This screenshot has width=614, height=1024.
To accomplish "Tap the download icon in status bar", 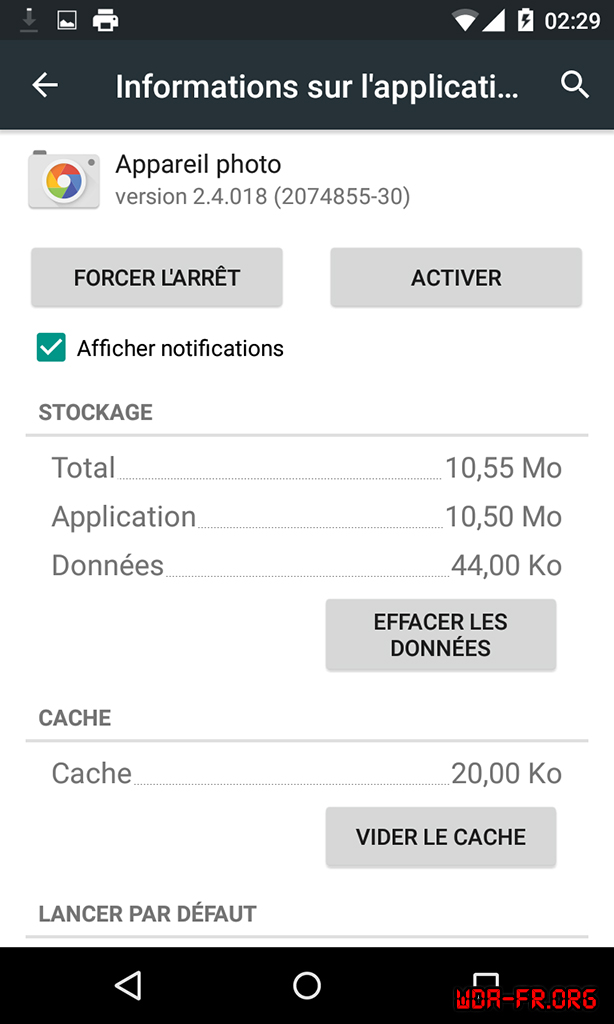I will click(29, 19).
